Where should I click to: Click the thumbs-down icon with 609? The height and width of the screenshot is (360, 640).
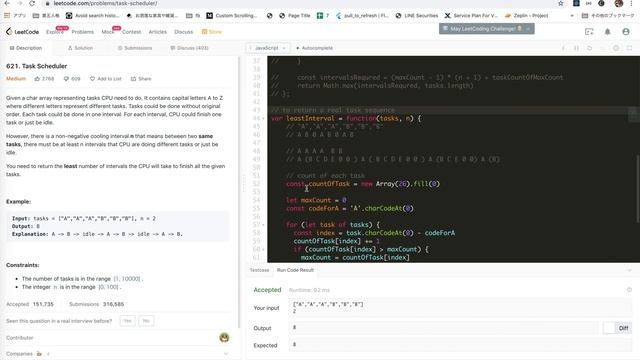coord(66,79)
